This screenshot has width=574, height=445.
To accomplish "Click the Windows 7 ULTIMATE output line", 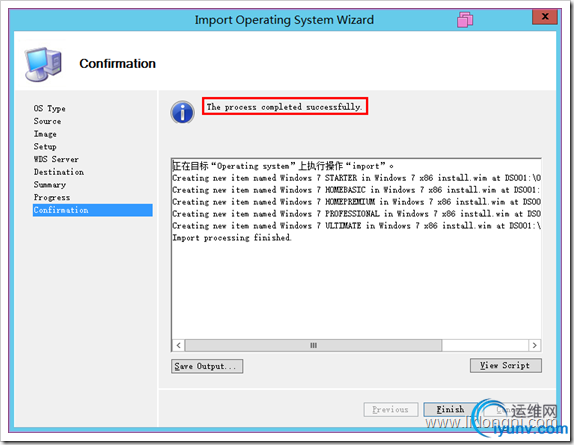I will click(x=356, y=226).
